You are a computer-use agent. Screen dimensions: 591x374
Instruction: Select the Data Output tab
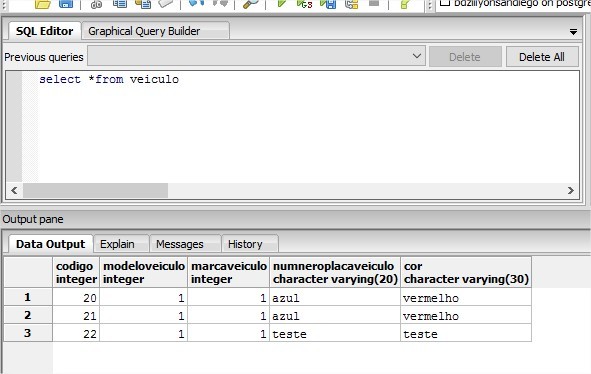(x=51, y=244)
